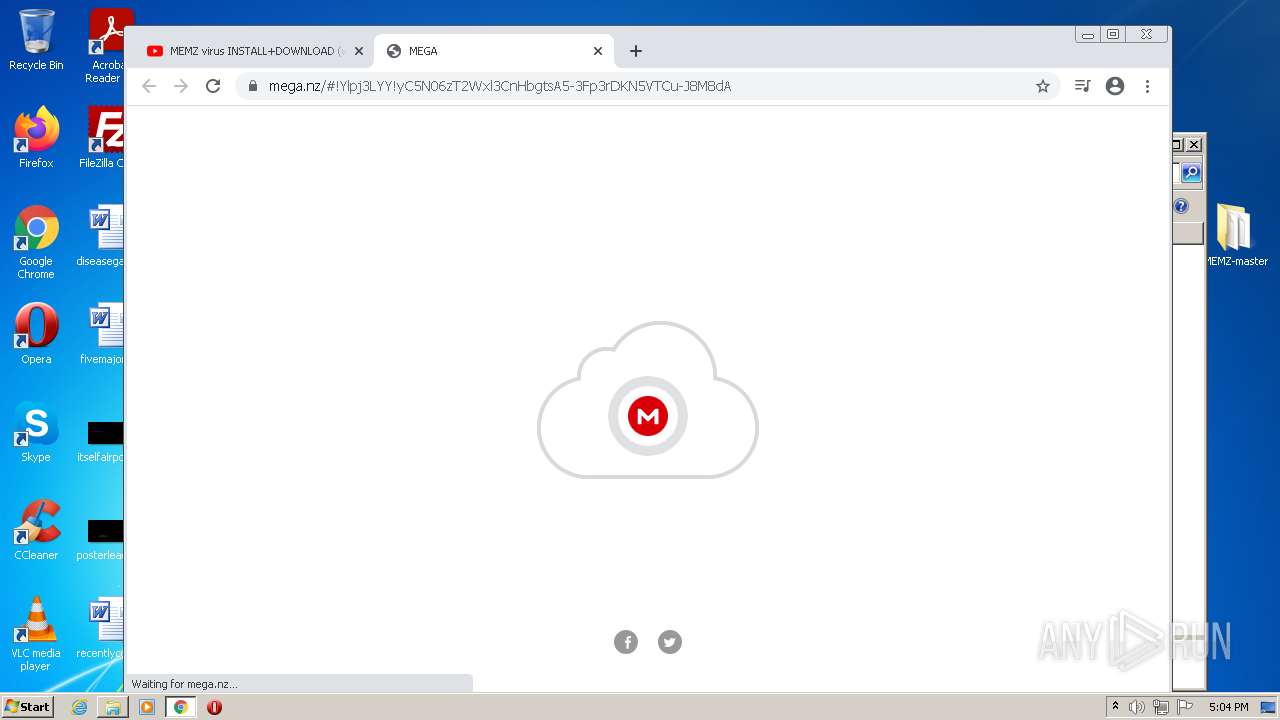This screenshot has width=1280, height=720.
Task: Click search icon in background window
Action: click(x=1191, y=173)
